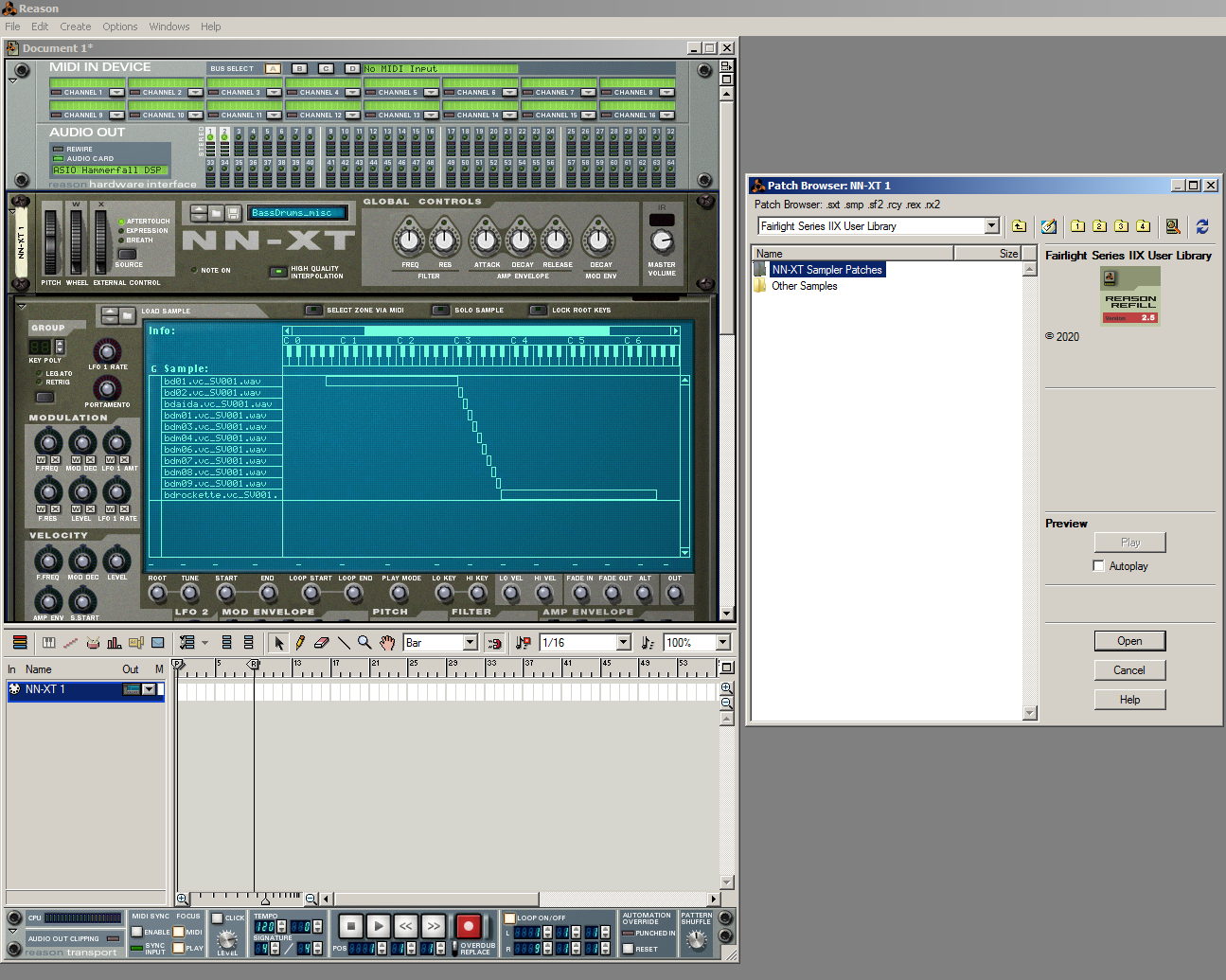Open the Options menu
The height and width of the screenshot is (980, 1226).
tap(120, 27)
